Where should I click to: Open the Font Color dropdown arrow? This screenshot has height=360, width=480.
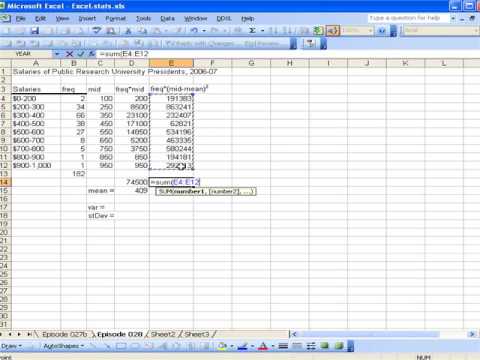[273, 346]
